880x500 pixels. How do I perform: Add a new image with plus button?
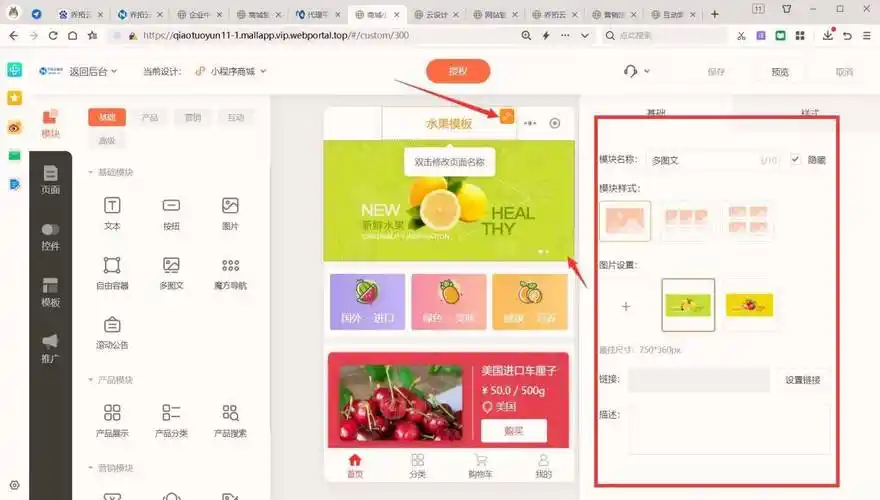[626, 306]
